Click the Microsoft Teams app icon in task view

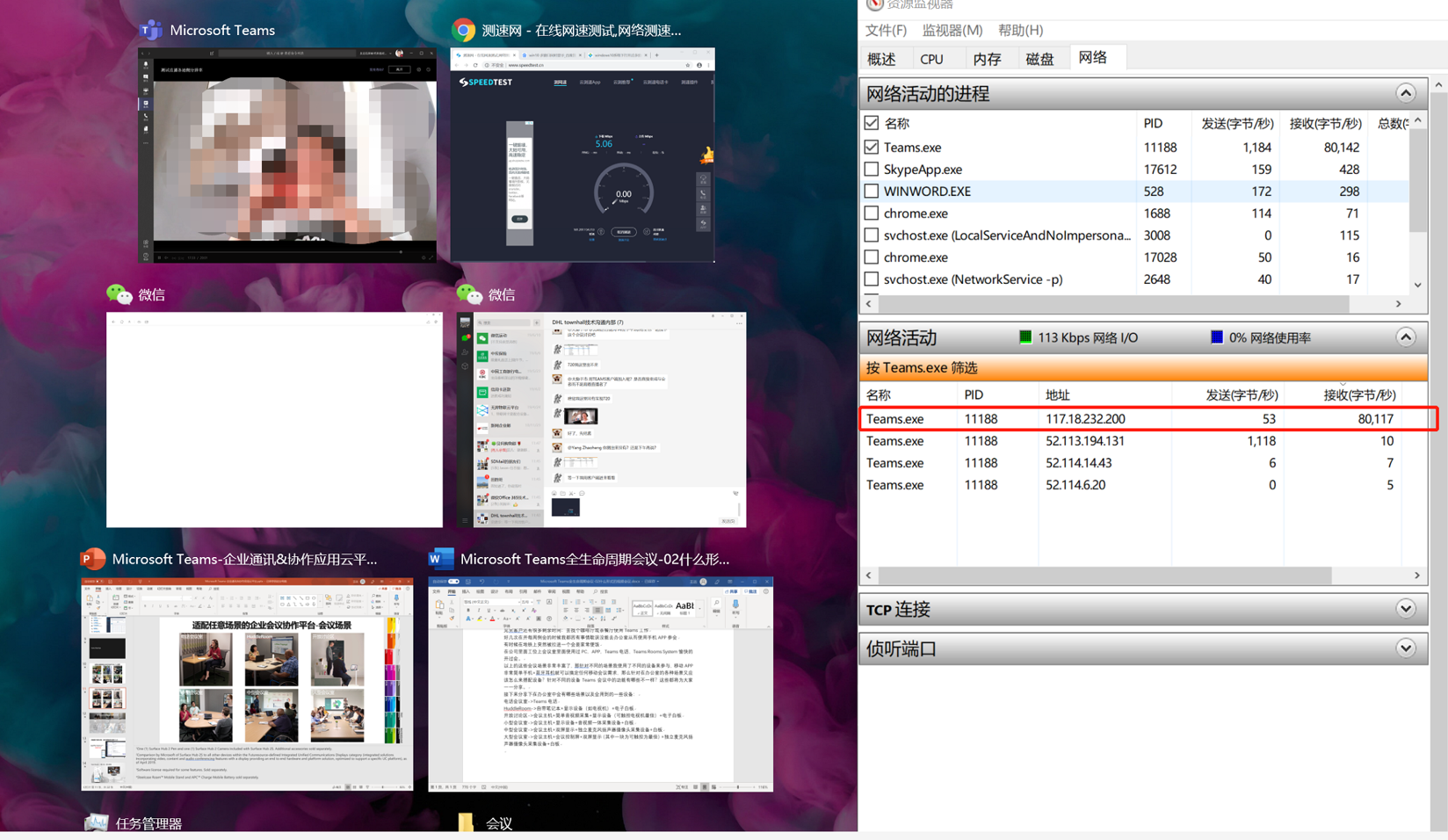pyautogui.click(x=151, y=30)
